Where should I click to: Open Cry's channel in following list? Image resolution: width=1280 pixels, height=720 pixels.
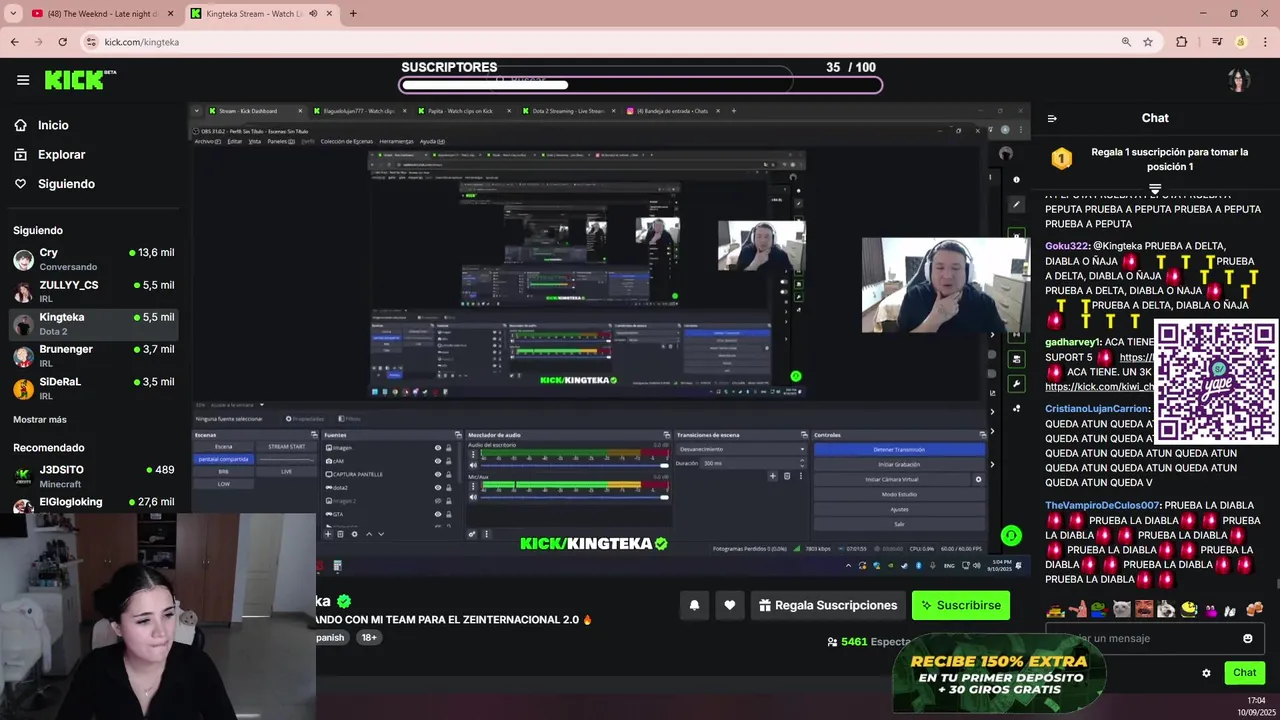pyautogui.click(x=94, y=259)
